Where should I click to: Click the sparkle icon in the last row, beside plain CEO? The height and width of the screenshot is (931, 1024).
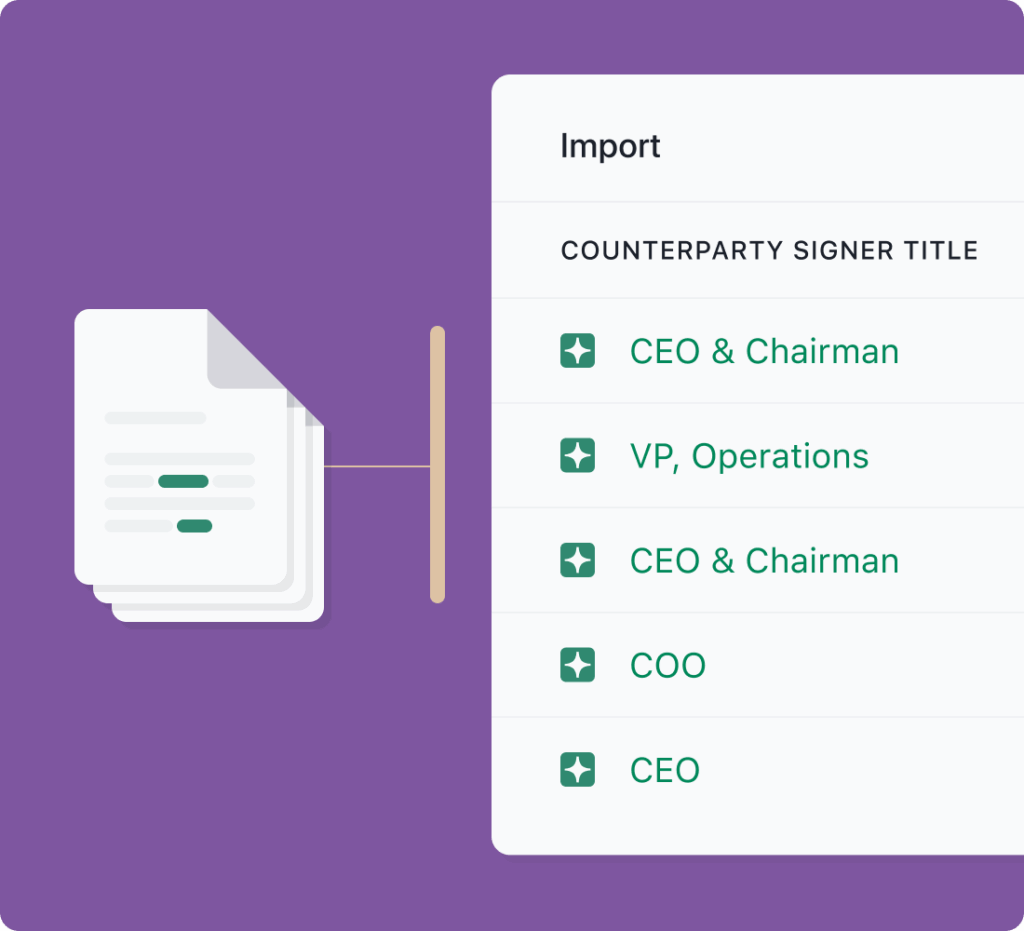tap(578, 770)
